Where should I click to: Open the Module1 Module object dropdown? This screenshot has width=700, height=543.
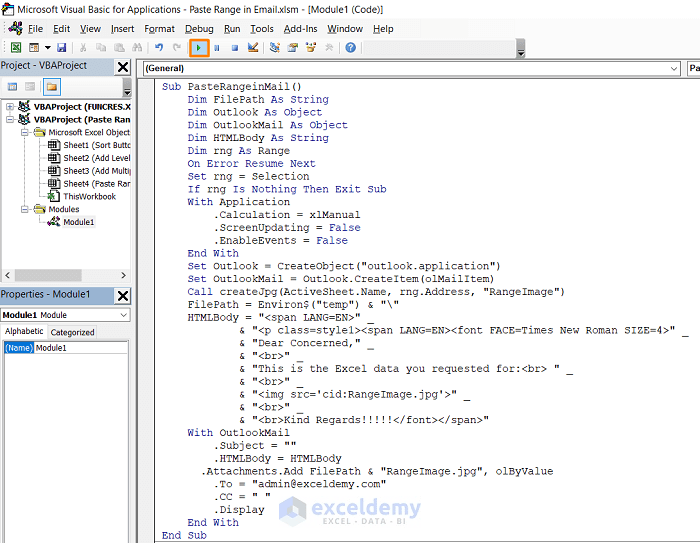pos(124,315)
